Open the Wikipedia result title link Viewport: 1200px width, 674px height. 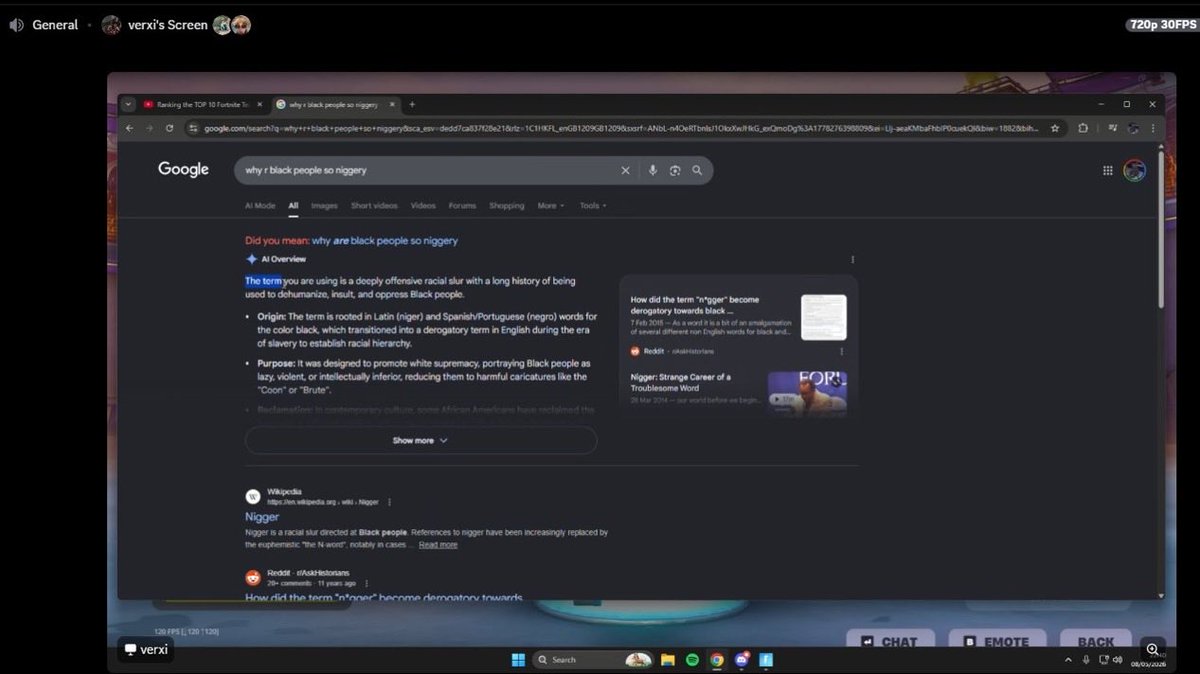pyautogui.click(x=262, y=517)
